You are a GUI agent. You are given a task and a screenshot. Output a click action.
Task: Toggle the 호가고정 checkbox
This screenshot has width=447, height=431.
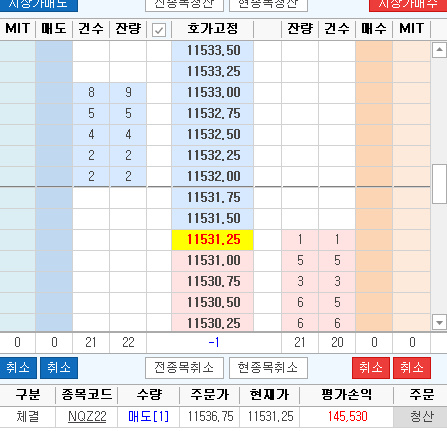pyautogui.click(x=159, y=30)
